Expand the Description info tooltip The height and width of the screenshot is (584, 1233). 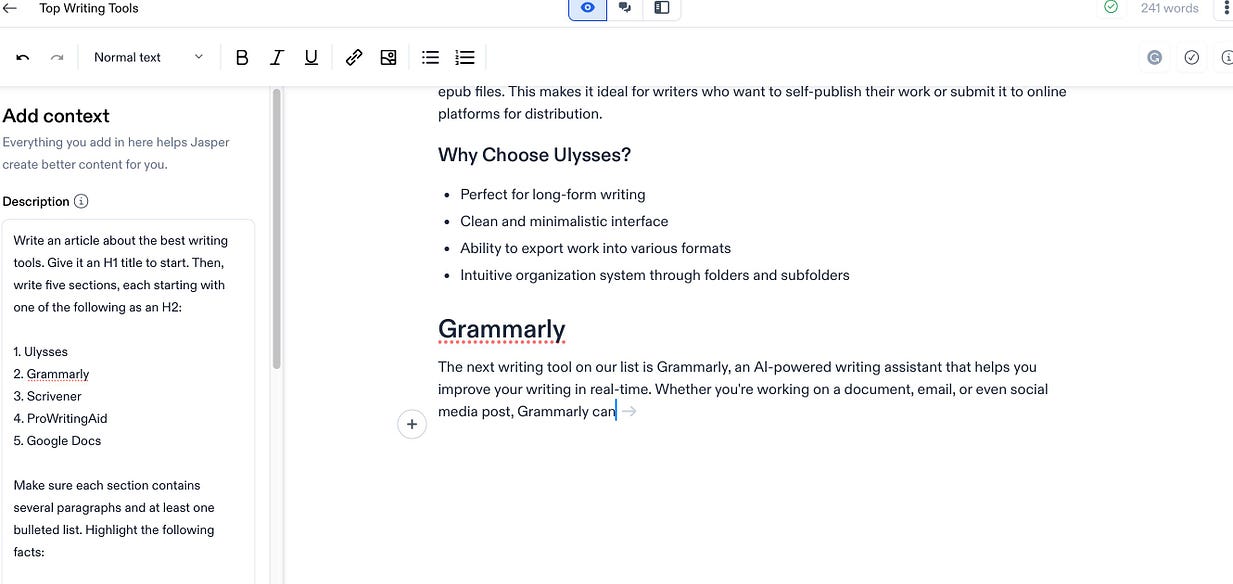(x=82, y=201)
